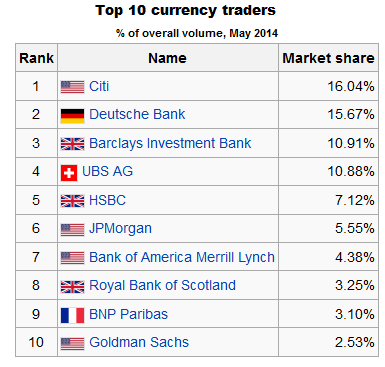385x367 pixels.
Task: Click the US flag next to JPMorgan
Action: click(72, 230)
